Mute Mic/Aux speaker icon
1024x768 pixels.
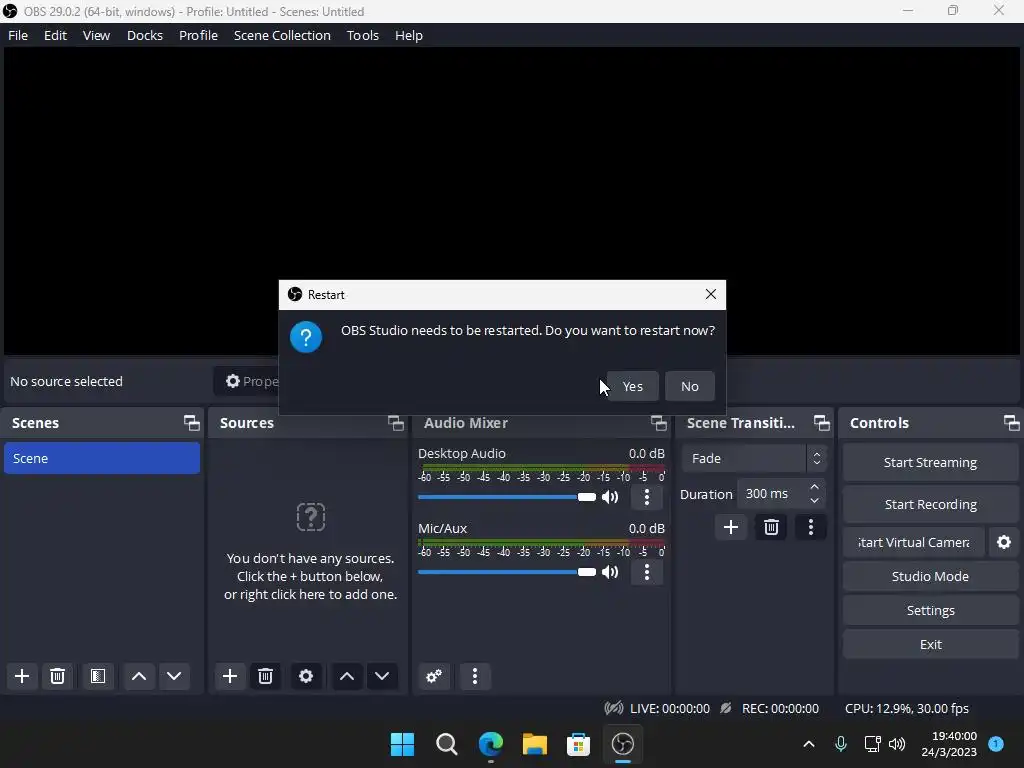[610, 572]
